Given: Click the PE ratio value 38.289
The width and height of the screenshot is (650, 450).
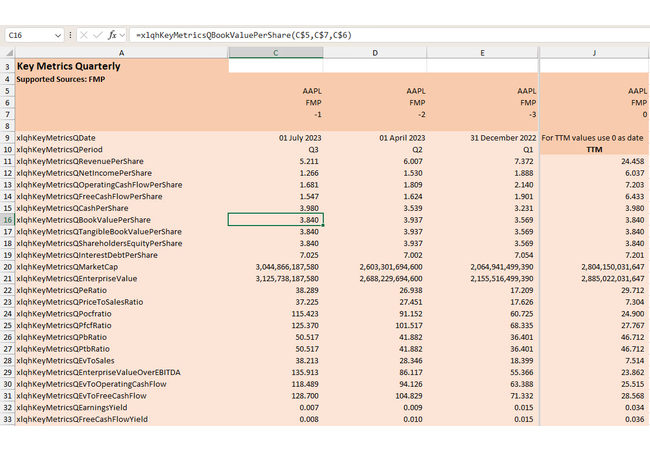Looking at the screenshot, I should [x=276, y=290].
